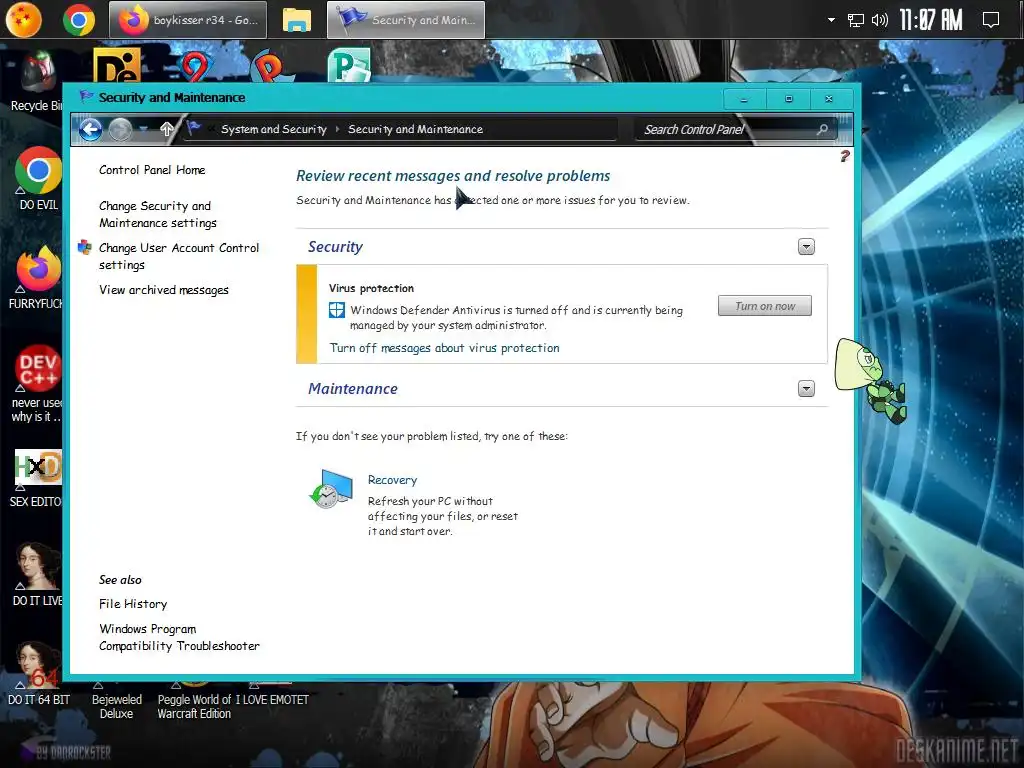The image size is (1024, 768).
Task: Click the Maintenance section heading
Action: click(x=353, y=389)
